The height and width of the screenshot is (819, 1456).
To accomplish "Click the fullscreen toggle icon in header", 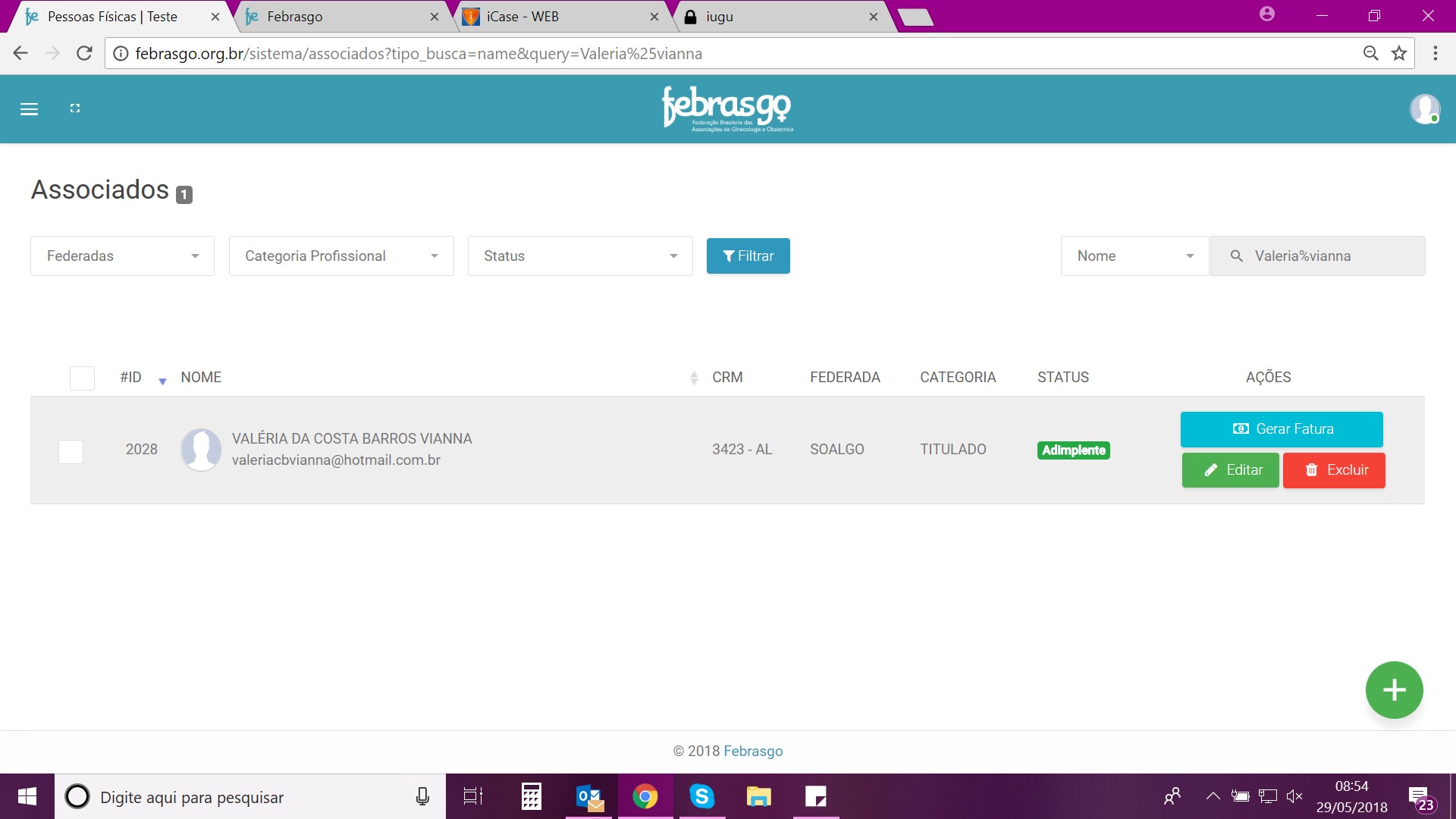I will (74, 108).
